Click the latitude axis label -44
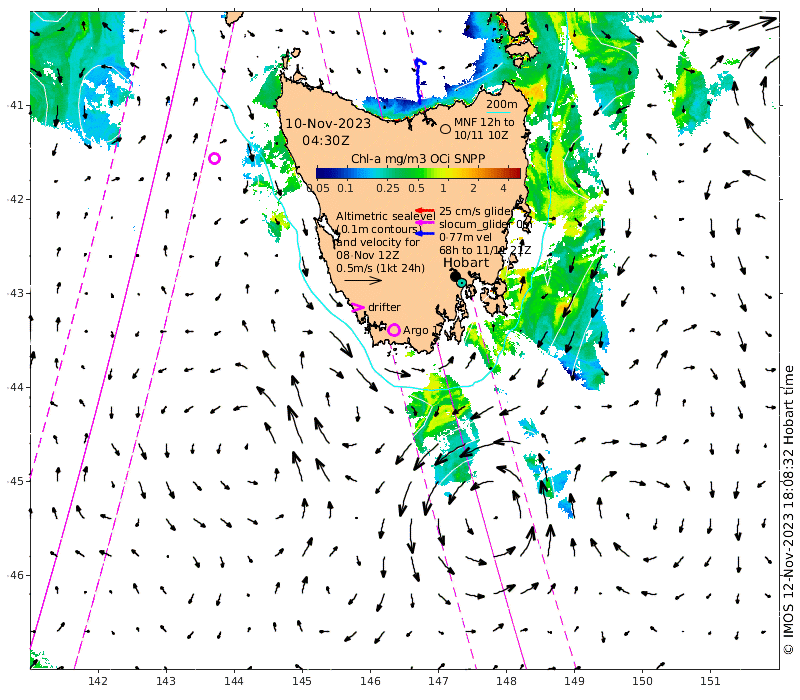 [x=15, y=387]
